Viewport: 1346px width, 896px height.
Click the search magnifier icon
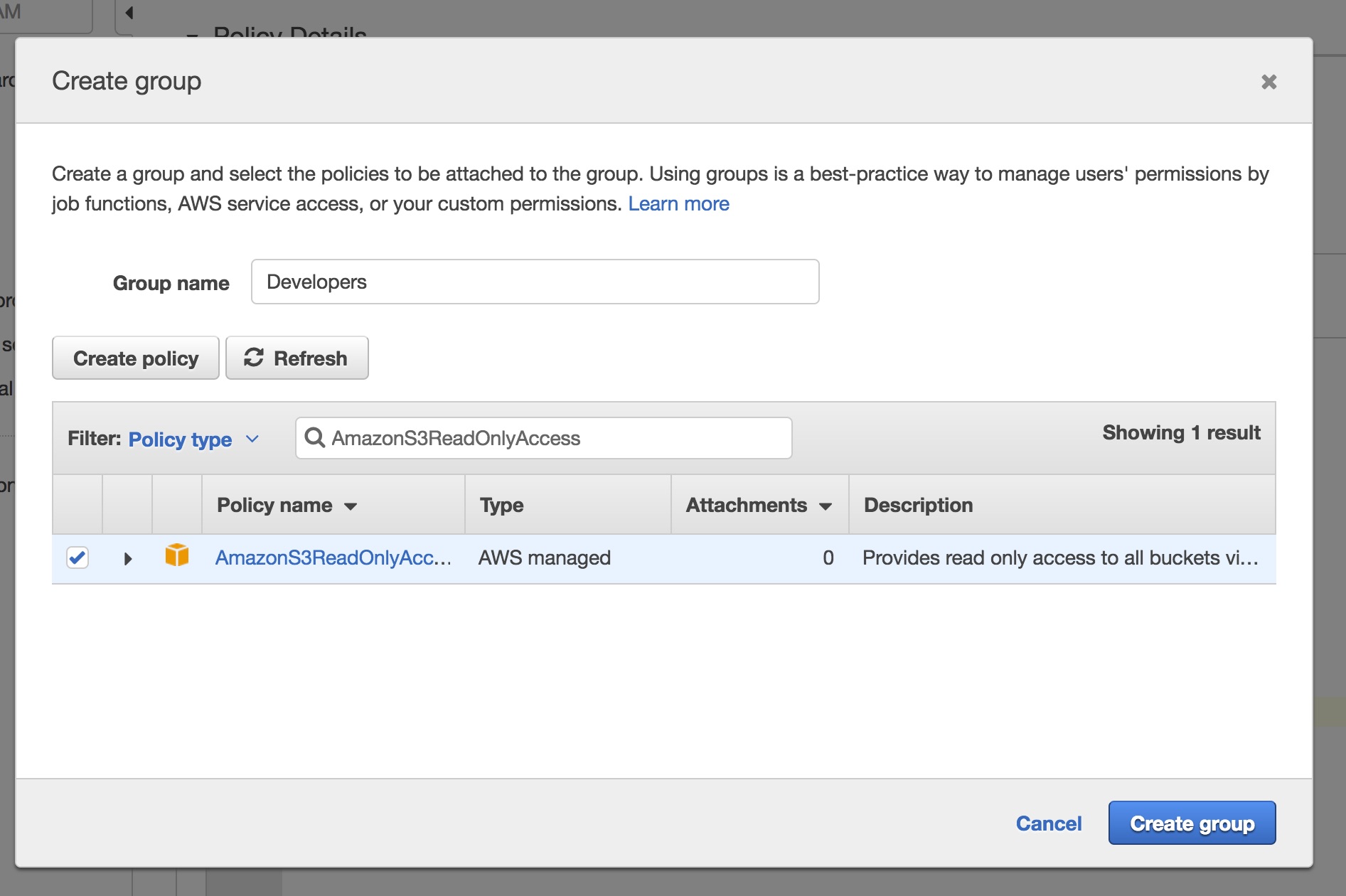(x=314, y=437)
